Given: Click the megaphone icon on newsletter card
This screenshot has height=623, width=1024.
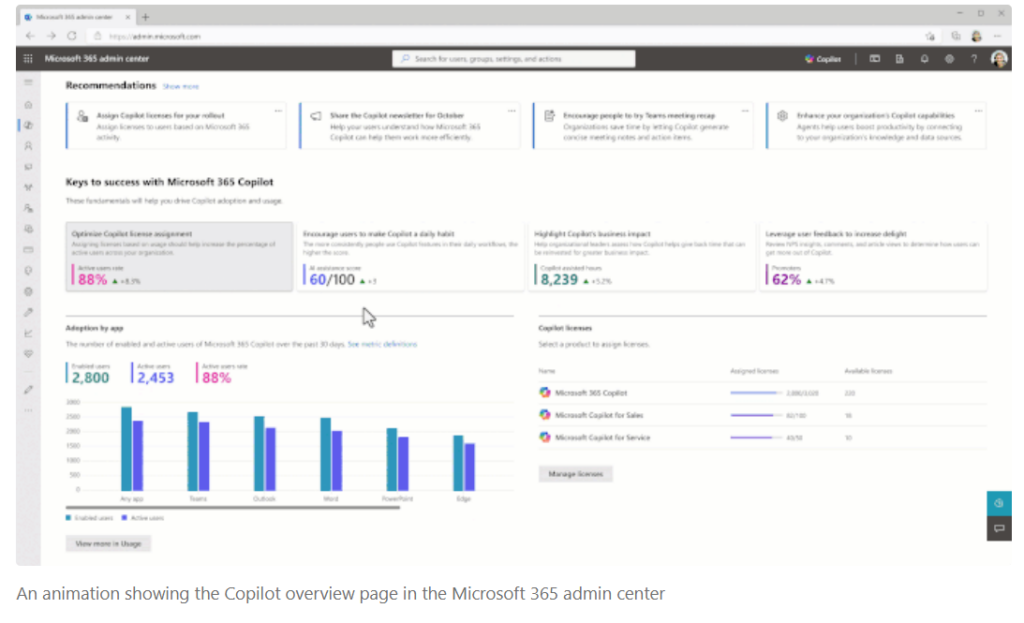Looking at the screenshot, I should tap(316, 116).
